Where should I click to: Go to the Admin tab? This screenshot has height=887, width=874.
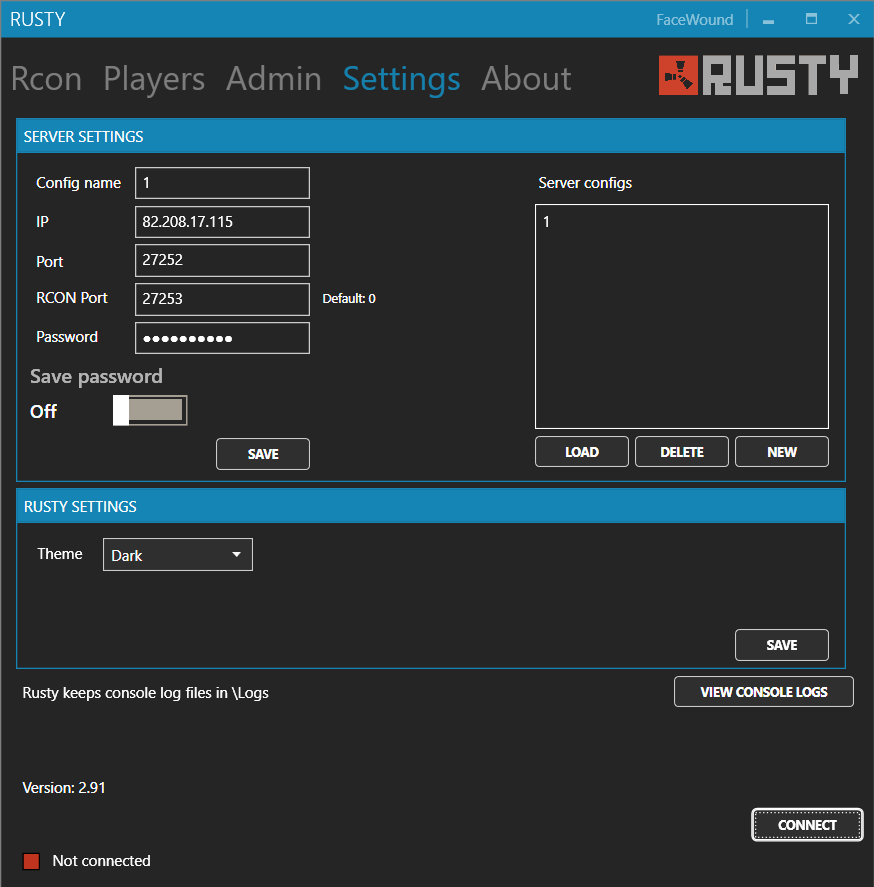click(x=274, y=78)
